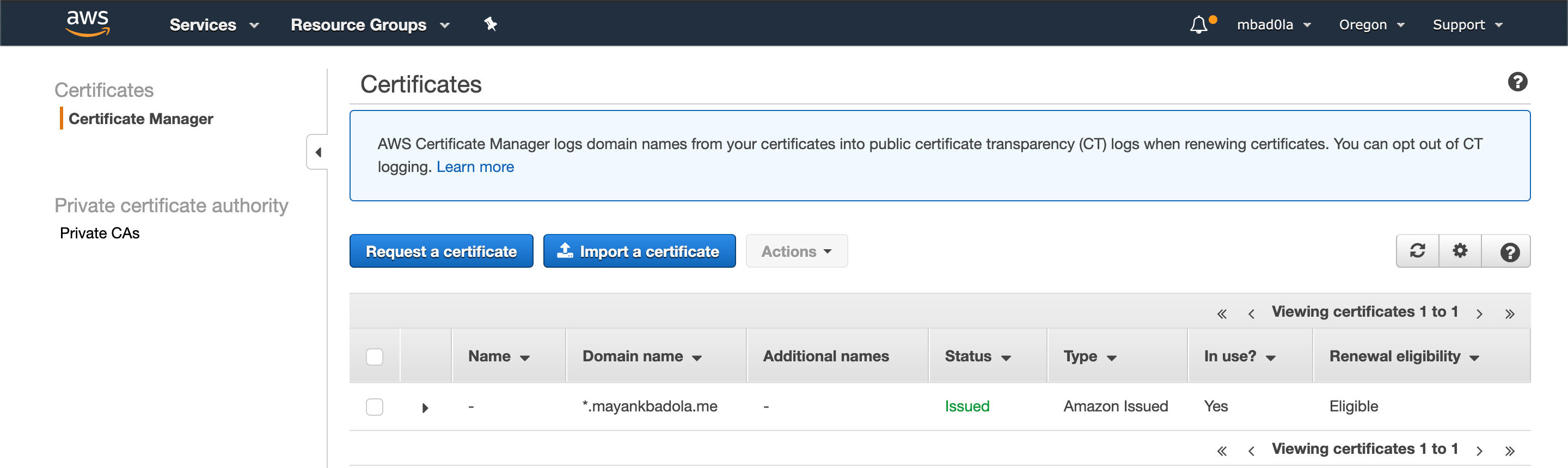The width and height of the screenshot is (1568, 468).
Task: Click the Eligible renewal cell
Action: (x=1353, y=406)
